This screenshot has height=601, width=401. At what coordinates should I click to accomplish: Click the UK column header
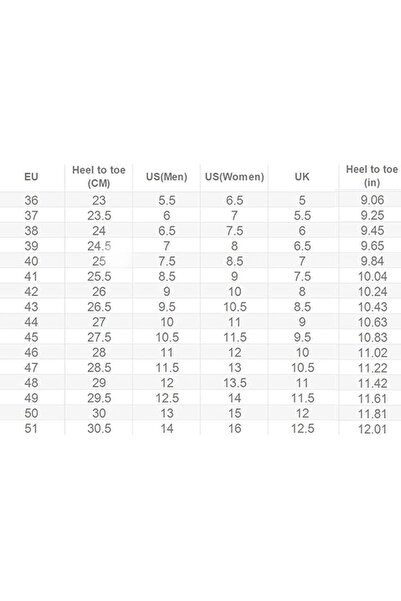(302, 177)
